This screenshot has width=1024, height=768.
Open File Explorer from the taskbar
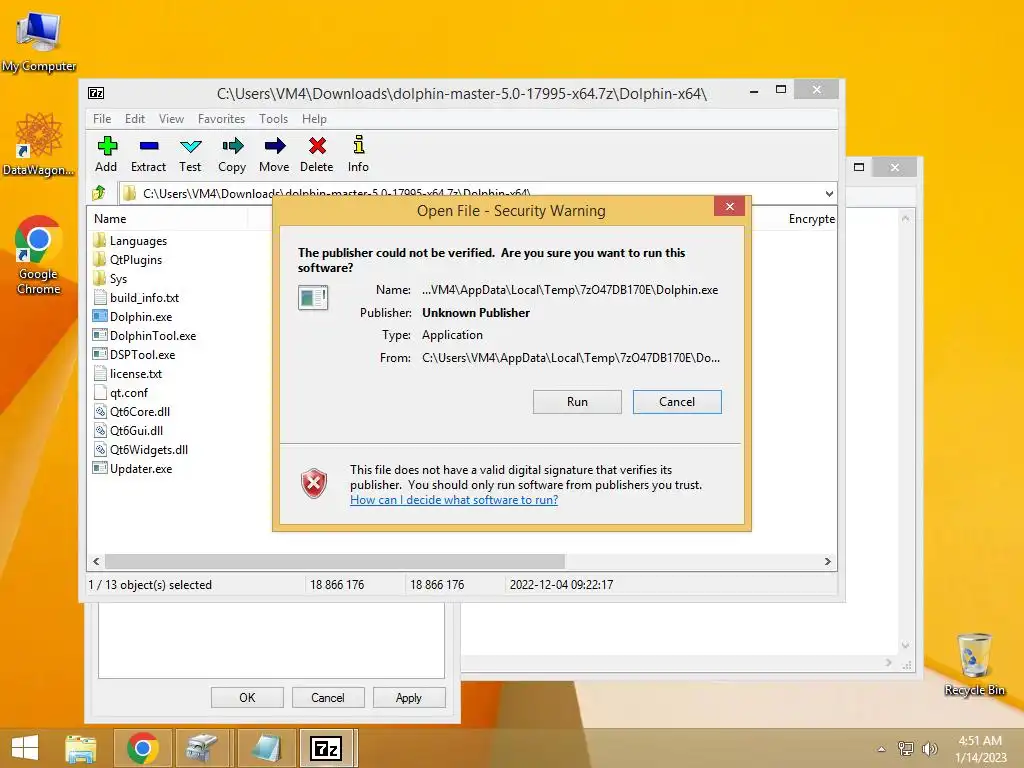pyautogui.click(x=80, y=748)
